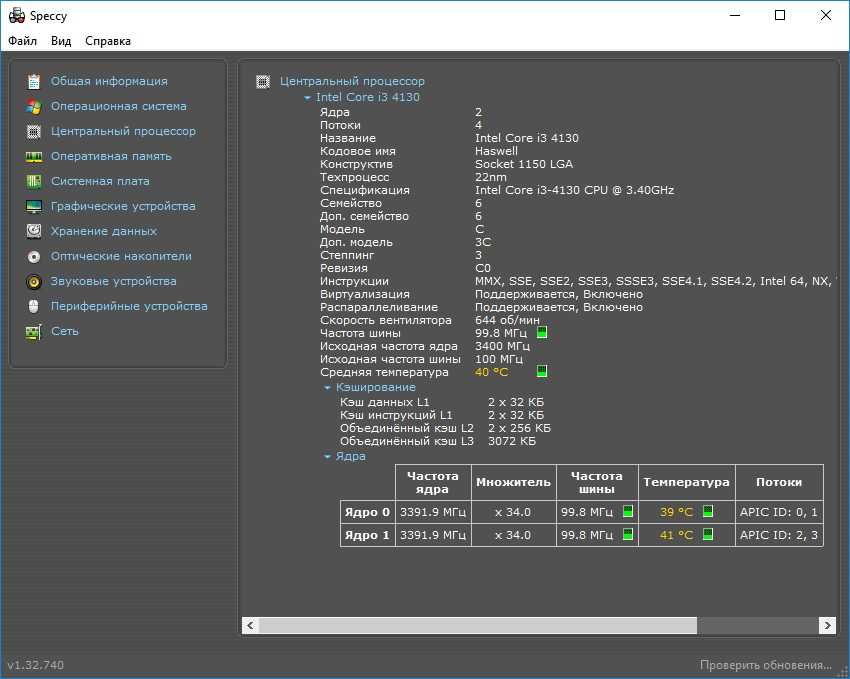Open Общая информация section

click(109, 81)
